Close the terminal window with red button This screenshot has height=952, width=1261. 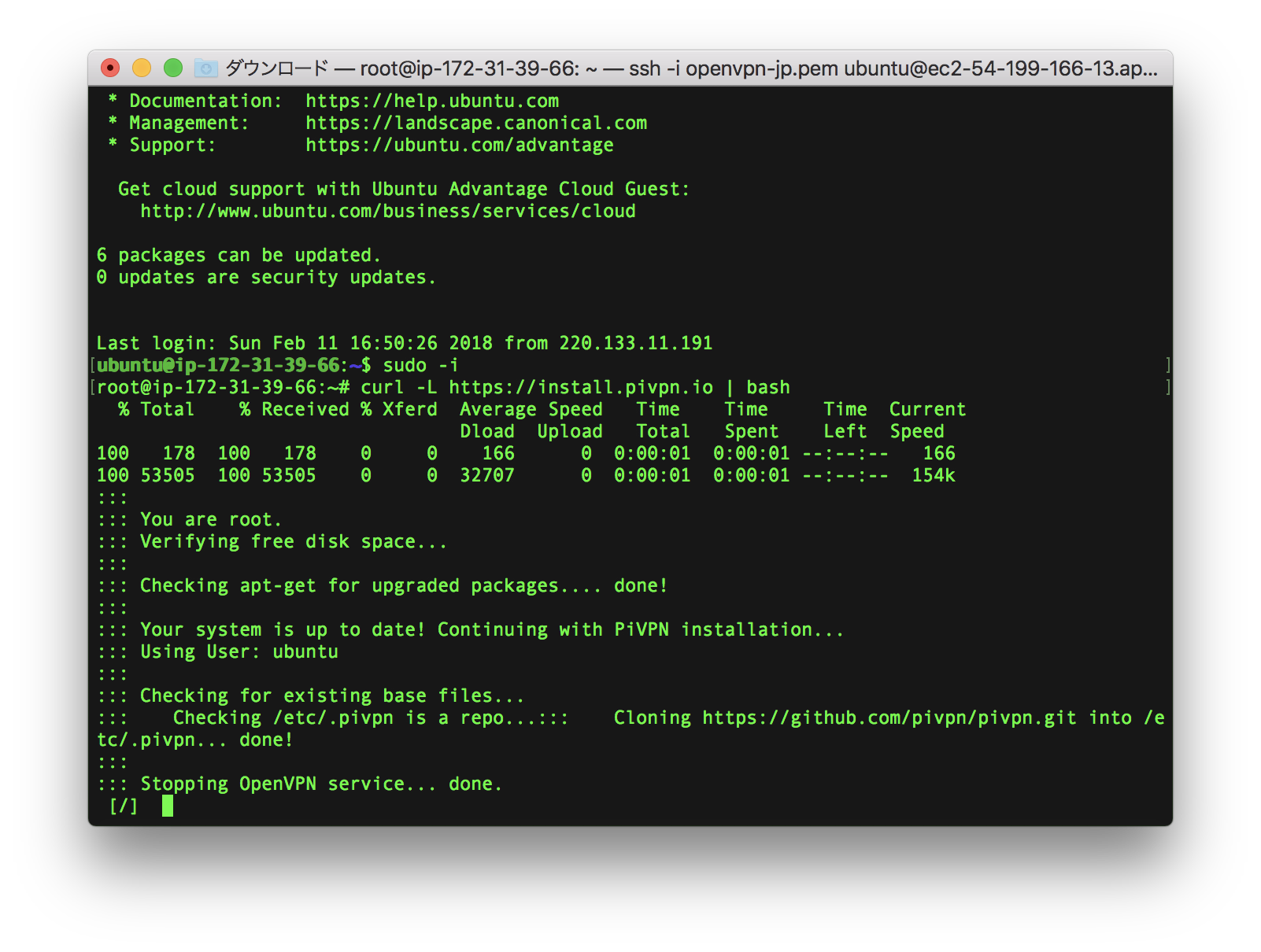click(x=110, y=68)
